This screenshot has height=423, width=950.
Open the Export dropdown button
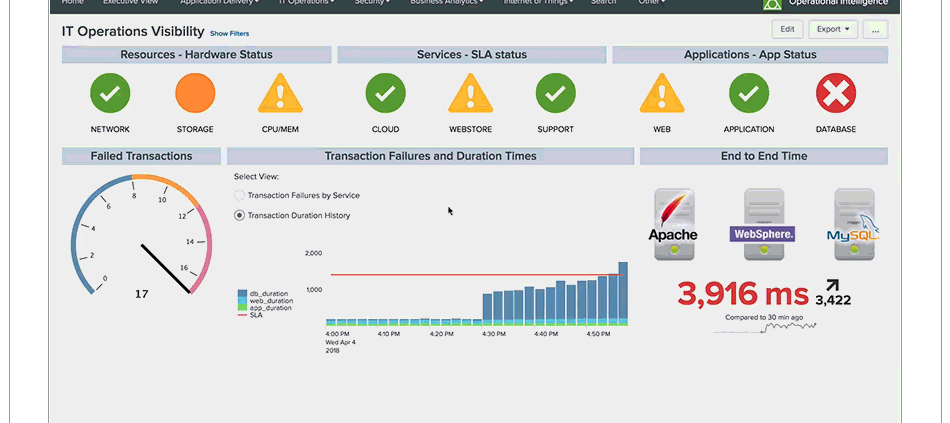click(x=833, y=29)
